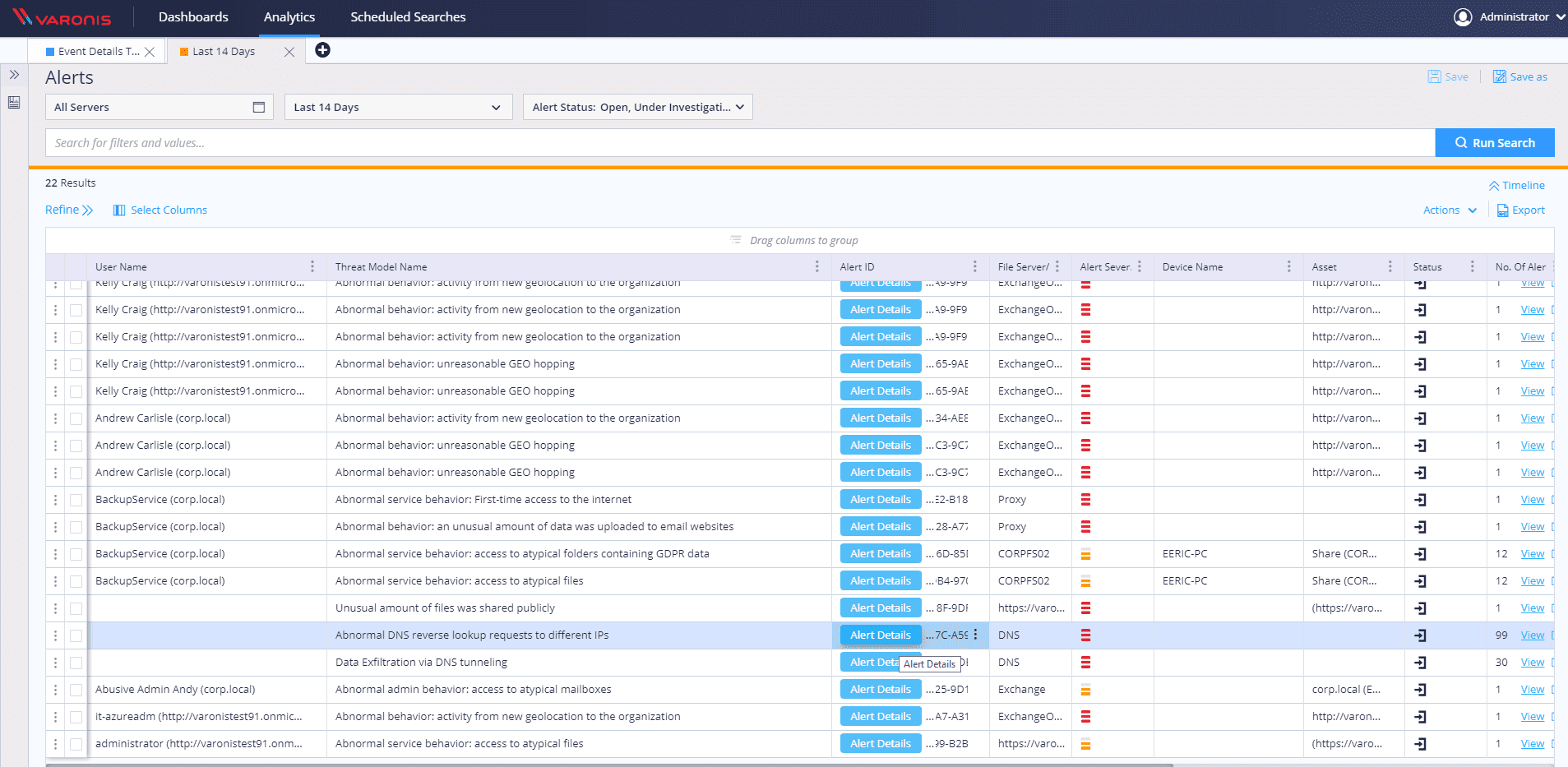Go to the Dashboards menu
1568x767 pixels.
193,17
